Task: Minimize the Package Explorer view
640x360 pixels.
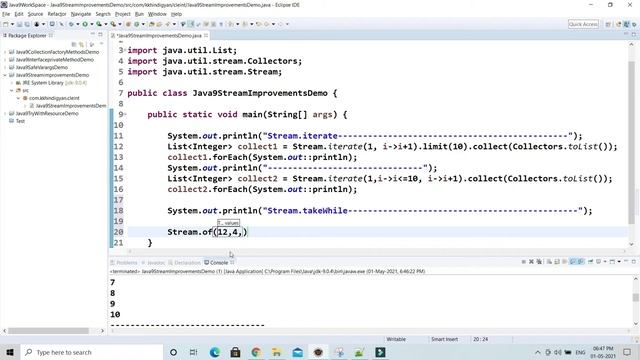Action: click(x=93, y=34)
